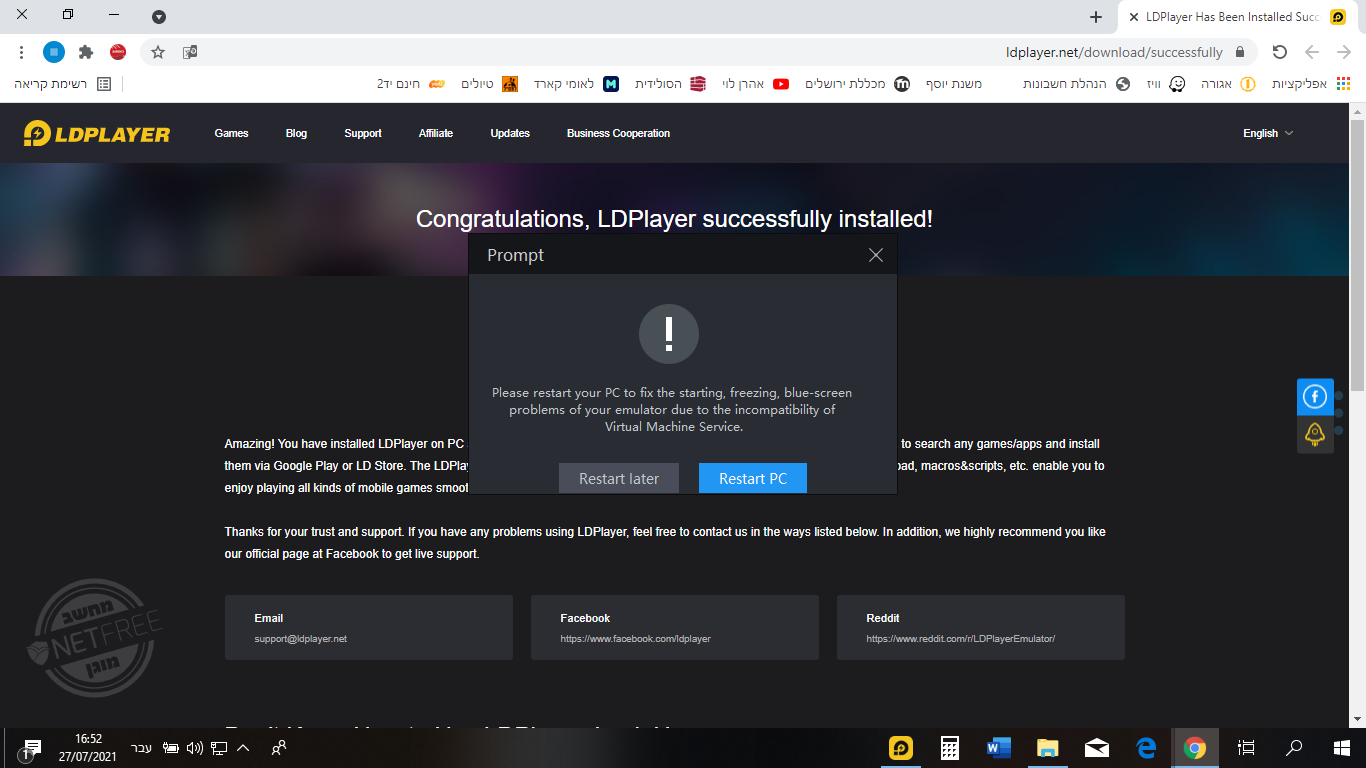Click the yellow rocket floating side icon
1366x768 pixels.
coord(1315,434)
